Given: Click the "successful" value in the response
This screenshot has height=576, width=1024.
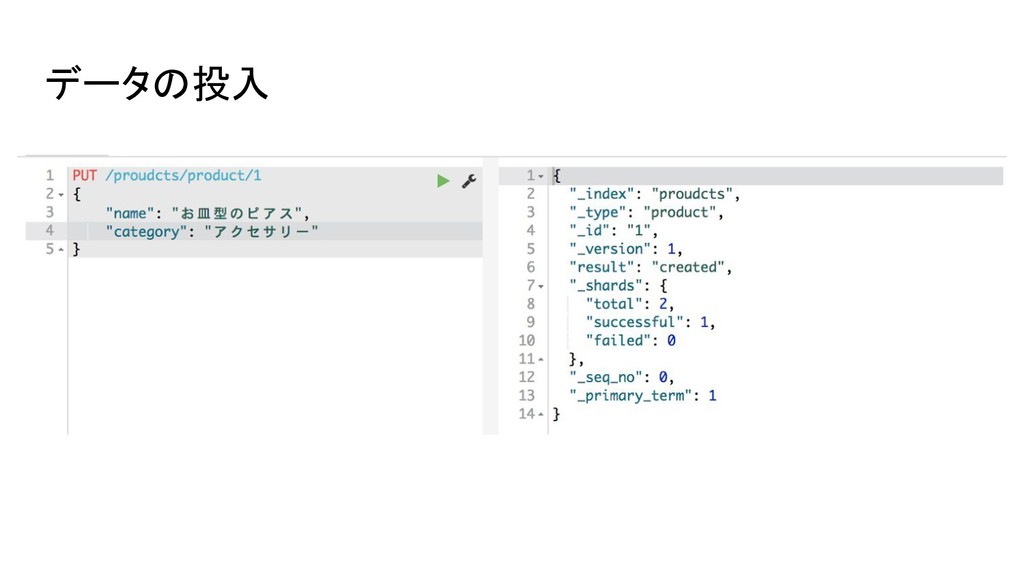Looking at the screenshot, I should pos(704,322).
